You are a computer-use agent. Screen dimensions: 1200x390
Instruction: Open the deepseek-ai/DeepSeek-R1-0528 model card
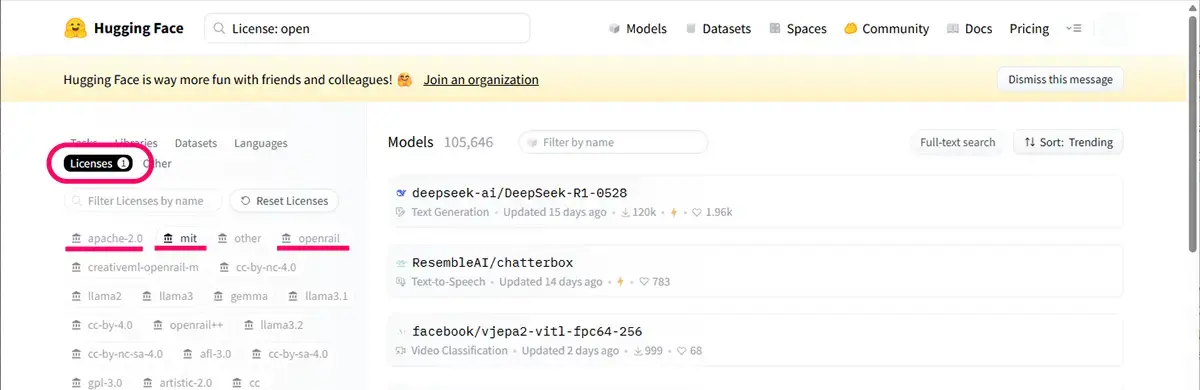coord(755,201)
